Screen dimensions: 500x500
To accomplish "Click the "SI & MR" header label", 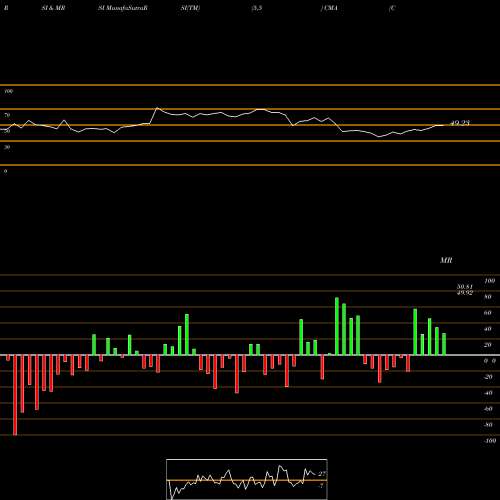I will 53,8.
